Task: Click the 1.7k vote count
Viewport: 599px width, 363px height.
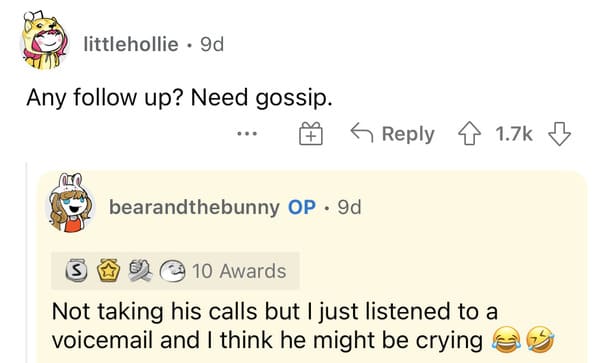Action: (514, 134)
